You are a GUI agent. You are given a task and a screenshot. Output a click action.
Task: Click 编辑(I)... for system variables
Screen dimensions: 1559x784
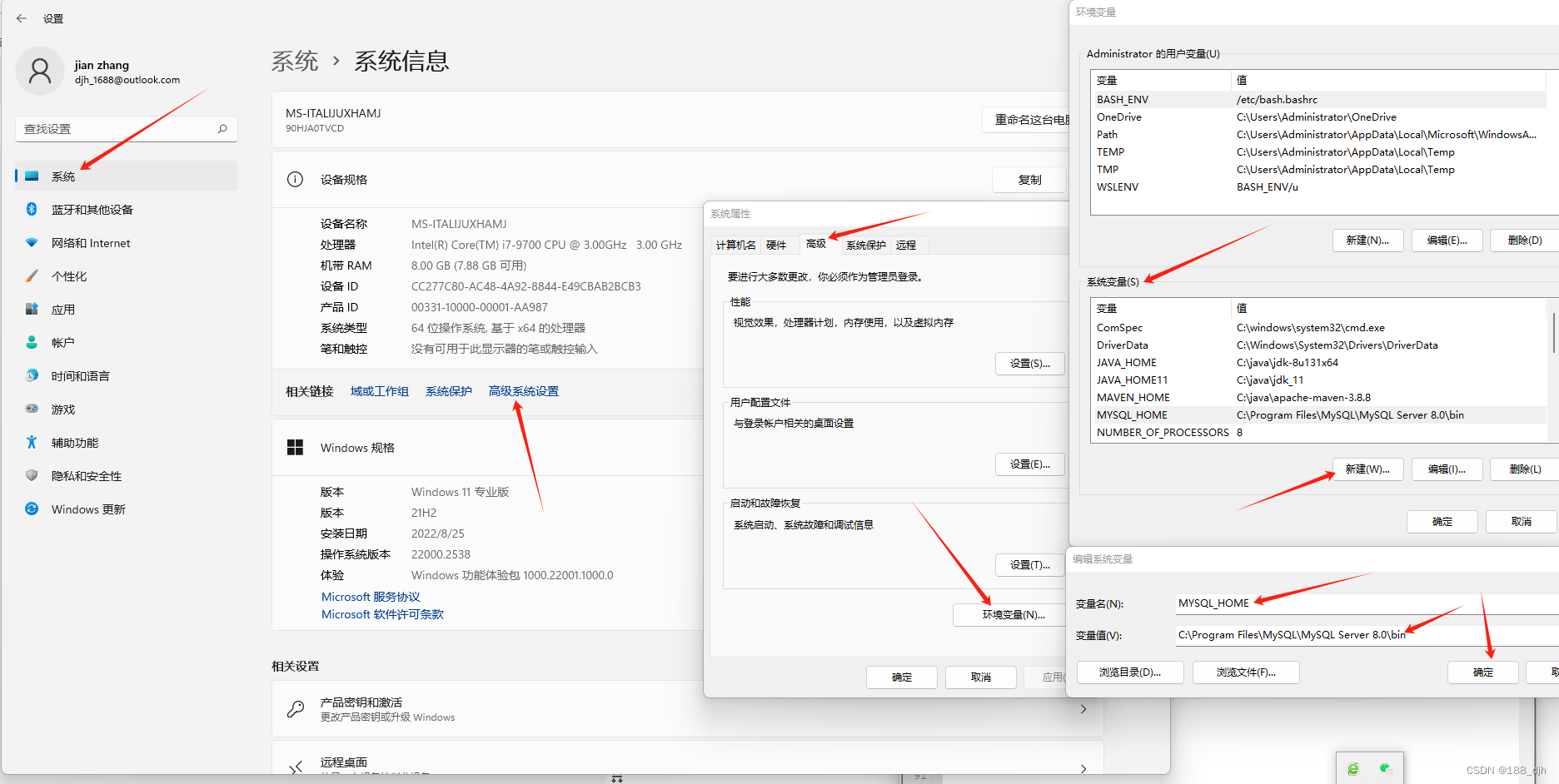1447,469
